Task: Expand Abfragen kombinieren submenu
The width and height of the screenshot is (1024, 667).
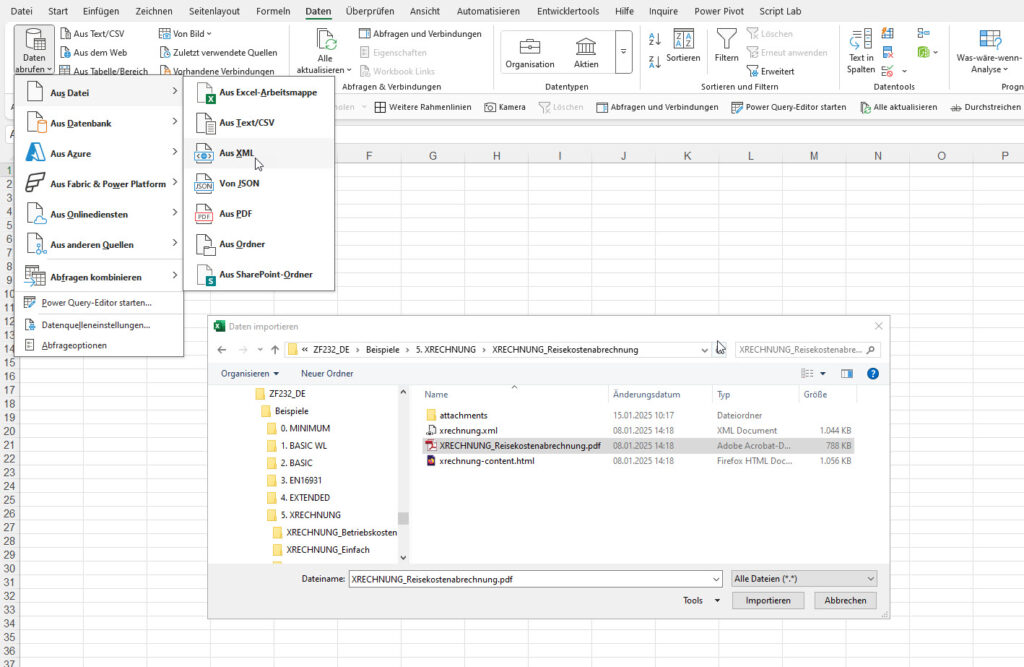Action: coord(99,277)
